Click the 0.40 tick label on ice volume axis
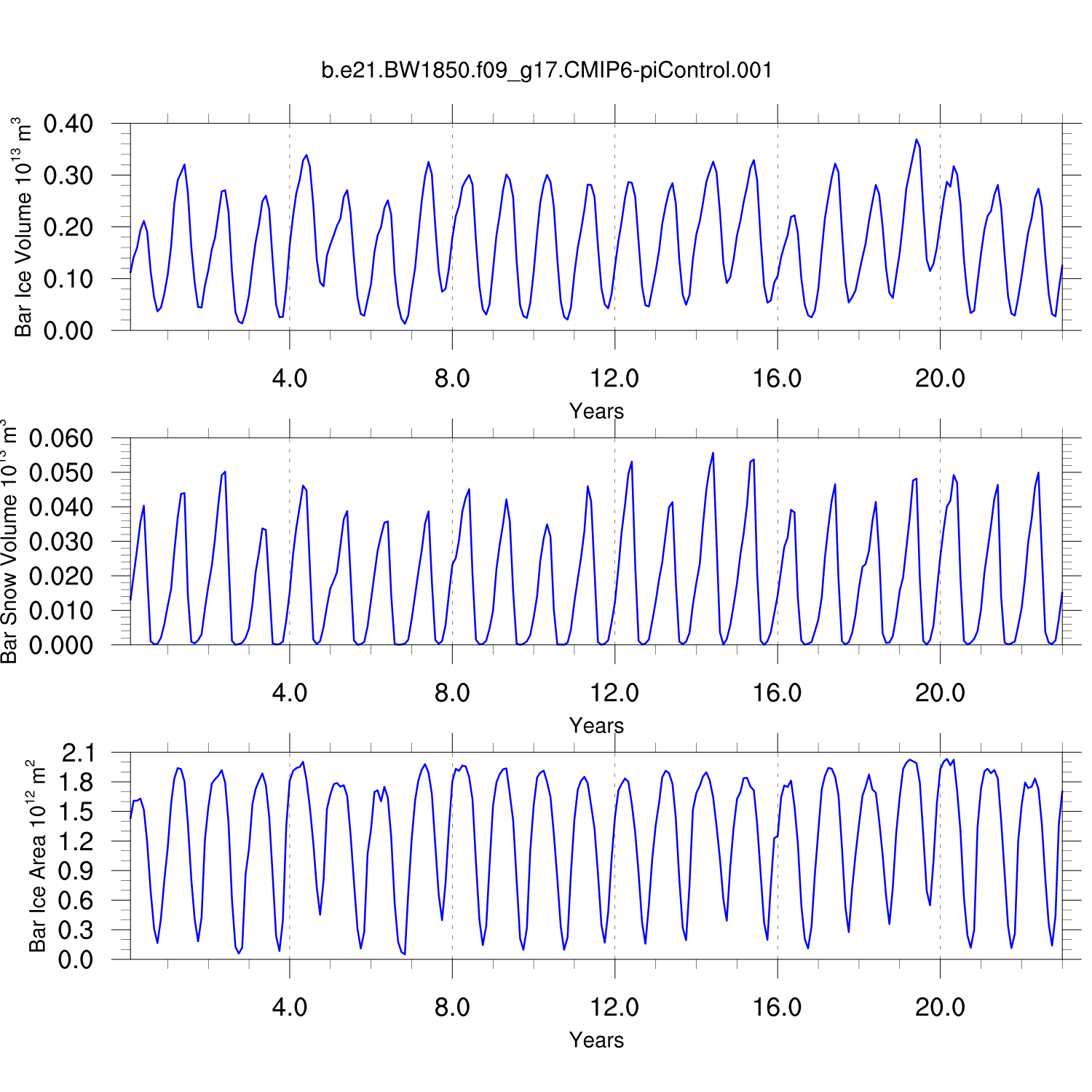Image resolution: width=1092 pixels, height=1092 pixels. (68, 124)
